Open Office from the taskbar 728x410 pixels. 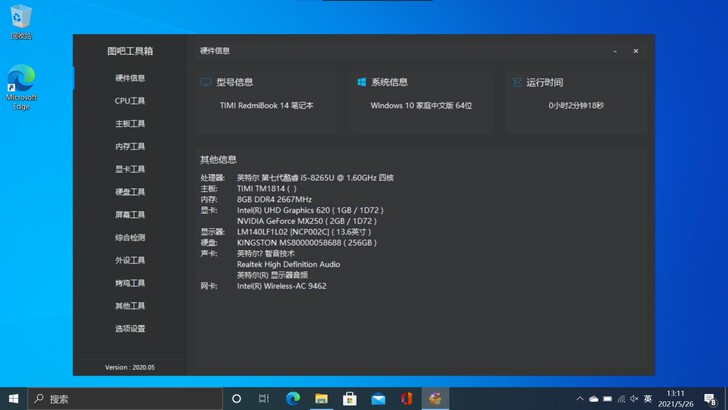click(407, 398)
